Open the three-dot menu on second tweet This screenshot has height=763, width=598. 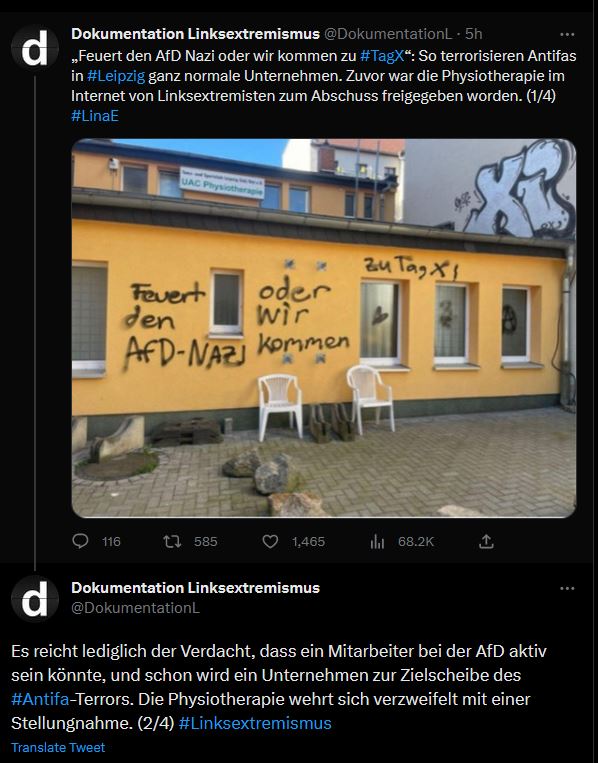567,588
